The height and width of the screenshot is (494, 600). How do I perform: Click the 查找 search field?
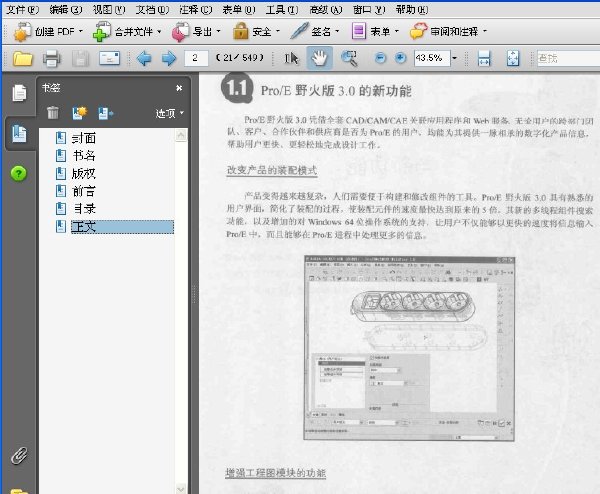(568, 59)
